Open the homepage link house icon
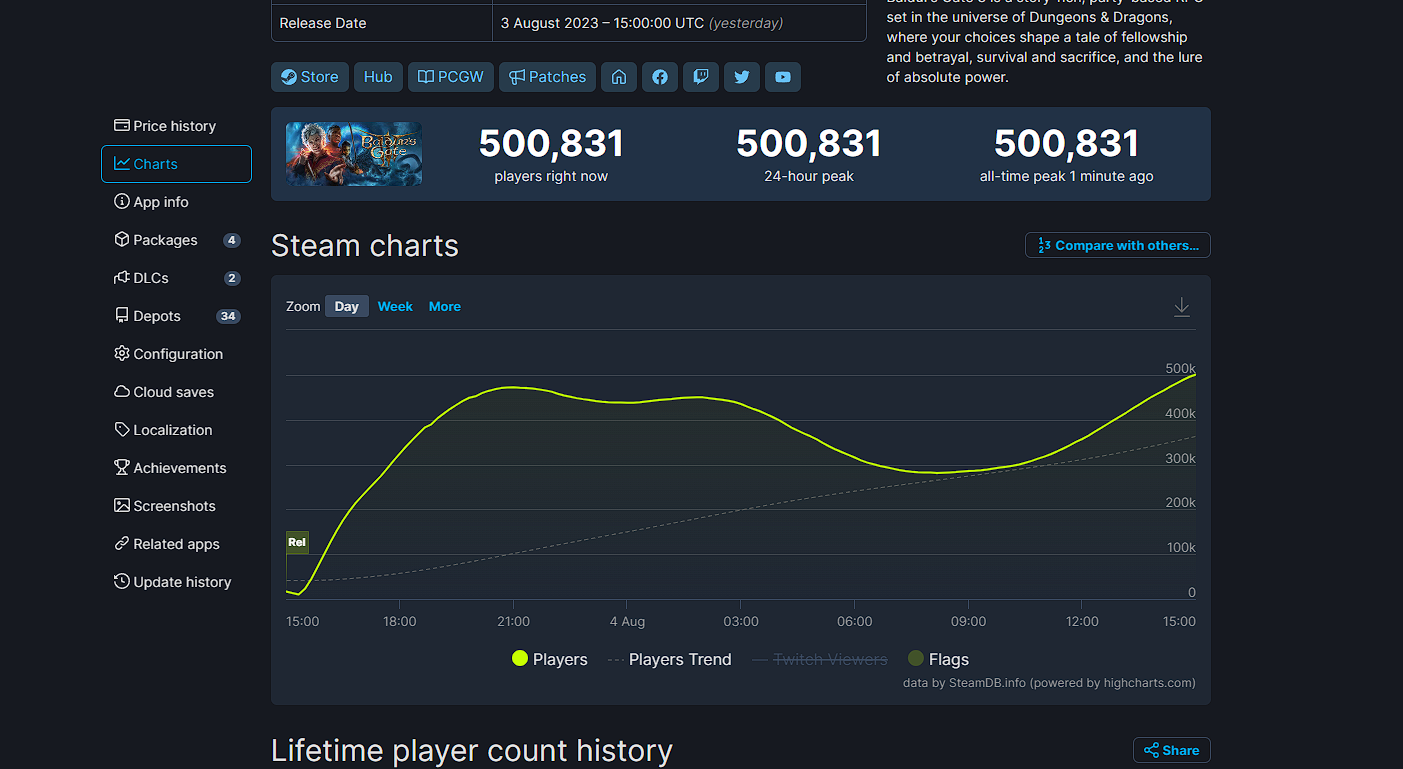The width and height of the screenshot is (1403, 769). pos(619,77)
